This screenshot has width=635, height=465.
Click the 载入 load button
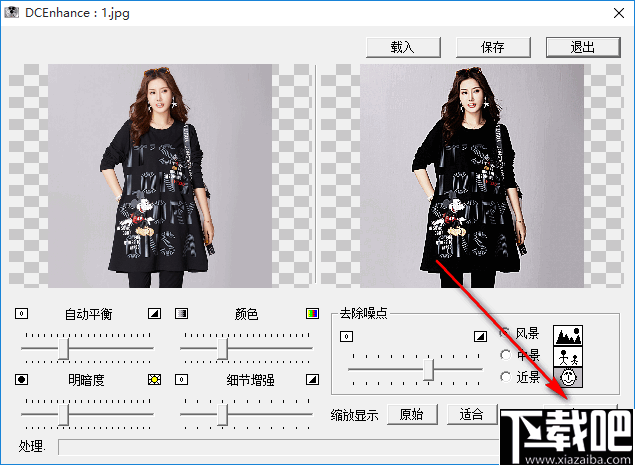tap(403, 47)
